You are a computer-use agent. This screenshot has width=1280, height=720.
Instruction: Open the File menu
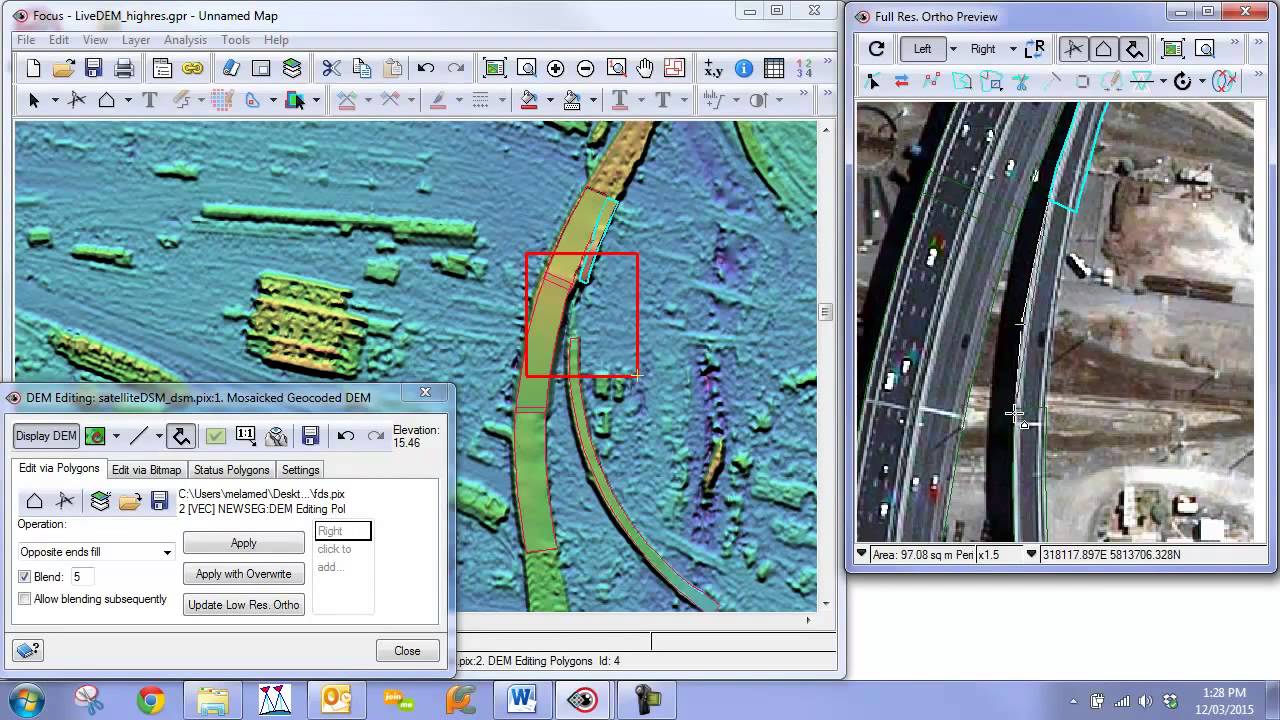(26, 40)
